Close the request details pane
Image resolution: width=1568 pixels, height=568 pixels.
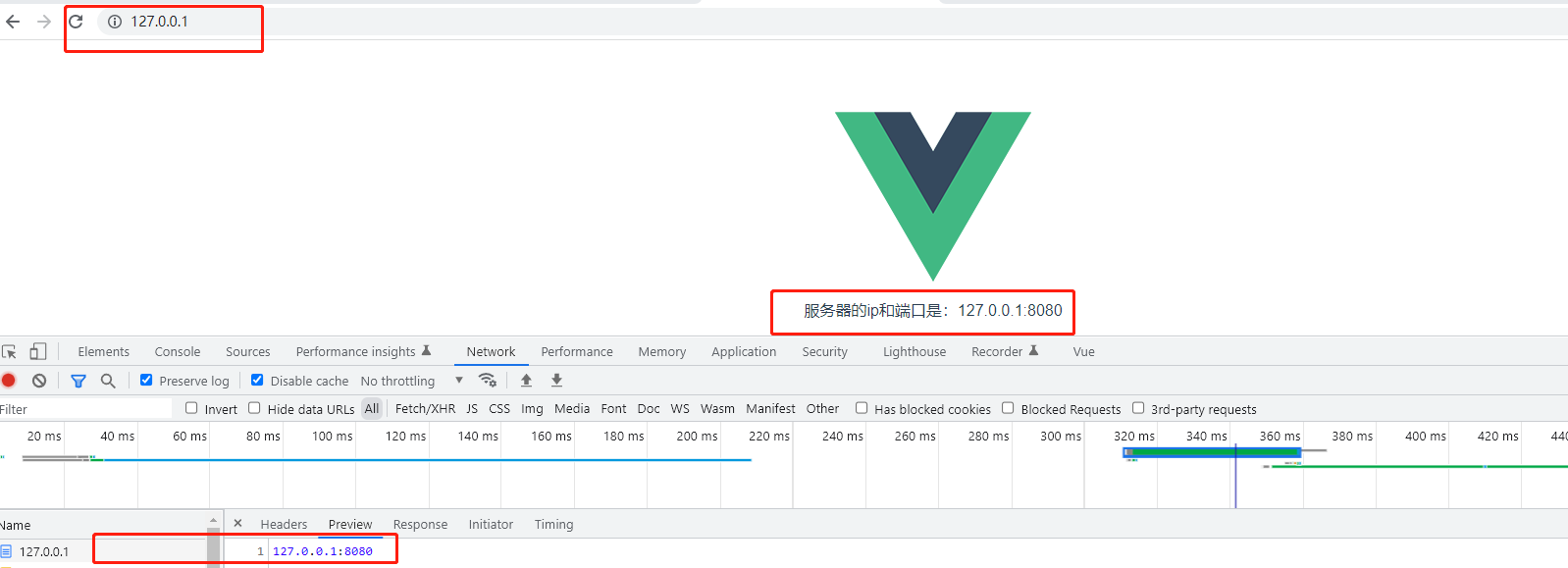tap(237, 524)
